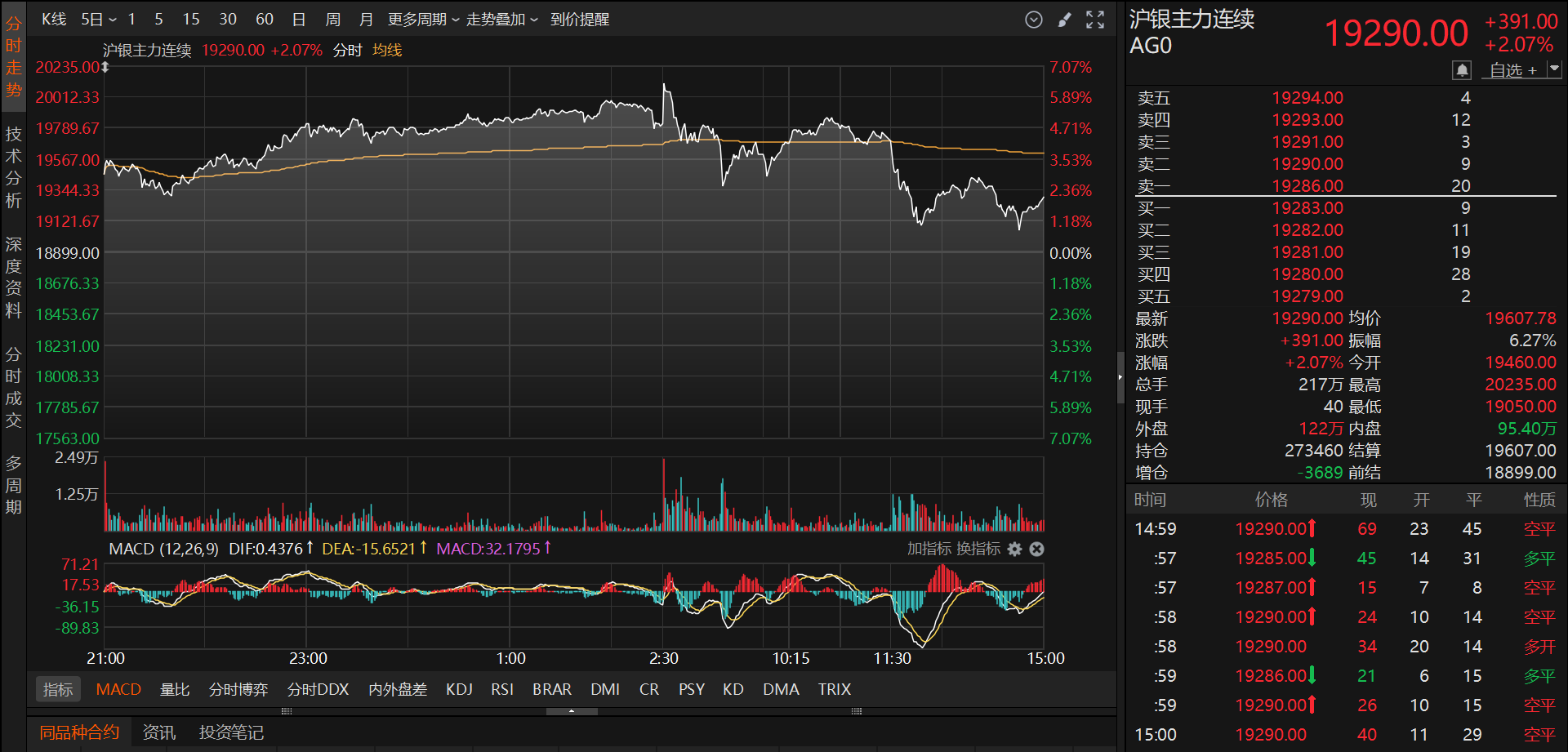Enter fullscreen chart view
1568x752 pixels.
pos(1095,20)
